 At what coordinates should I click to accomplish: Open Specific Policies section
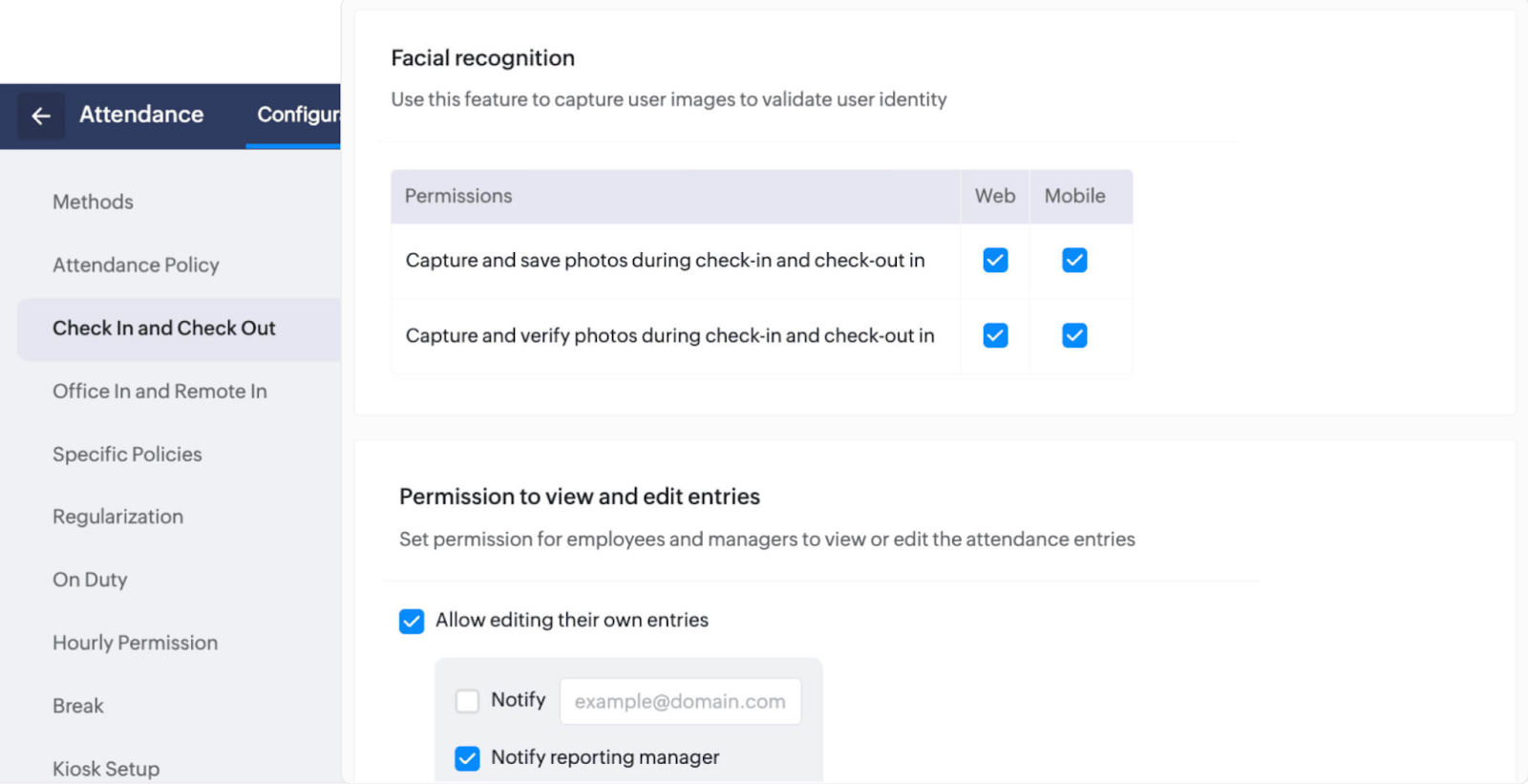click(x=127, y=454)
